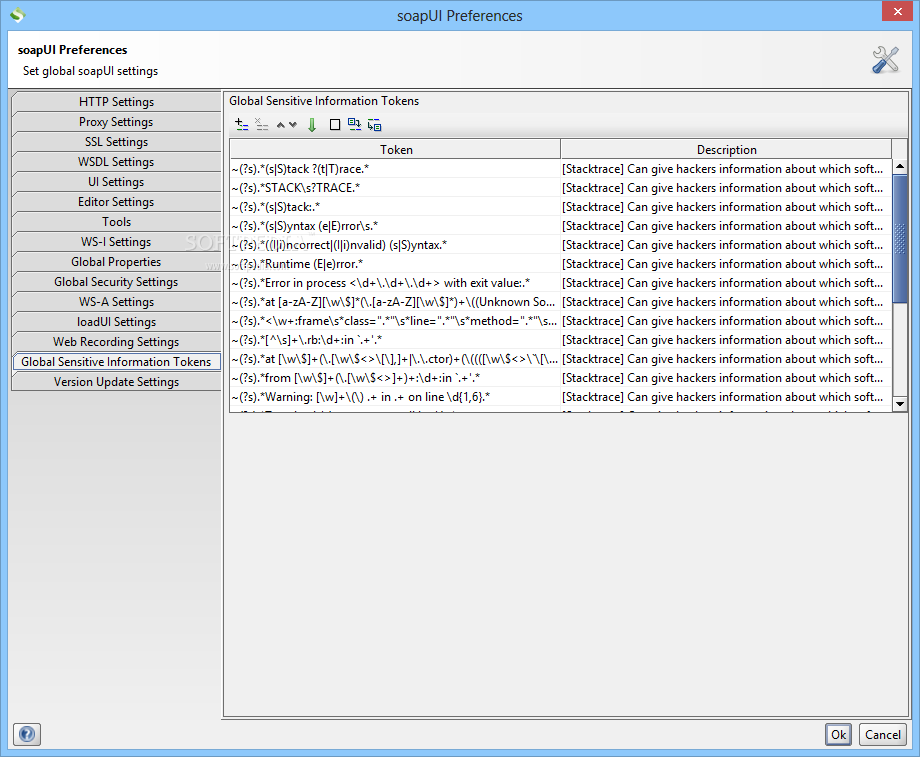
Task: Click the load tokens from source icon
Action: [354, 124]
